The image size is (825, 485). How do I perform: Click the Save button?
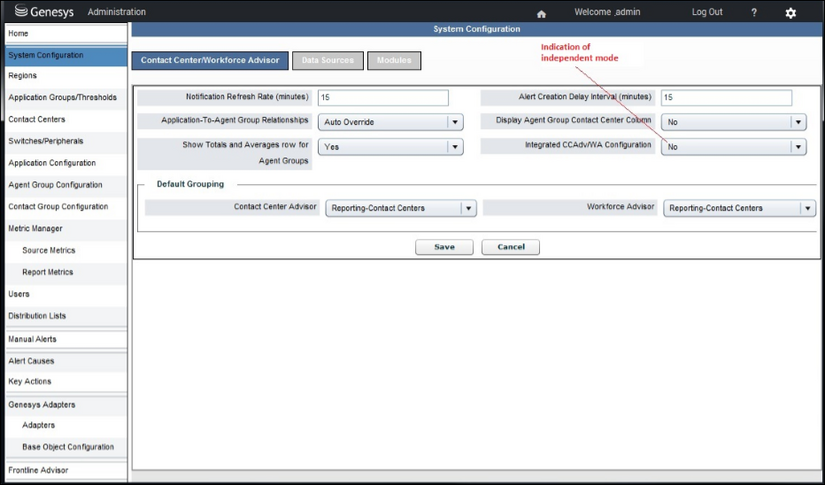click(x=444, y=247)
